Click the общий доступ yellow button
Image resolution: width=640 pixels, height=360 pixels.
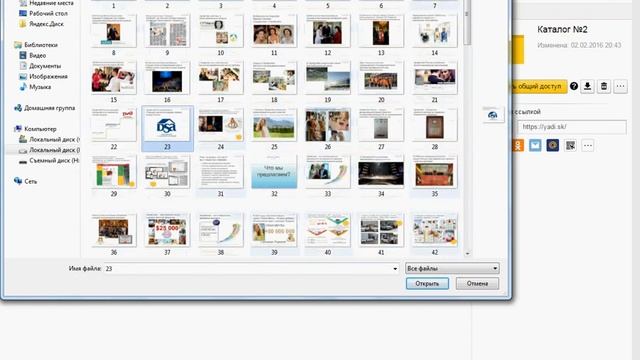(539, 86)
